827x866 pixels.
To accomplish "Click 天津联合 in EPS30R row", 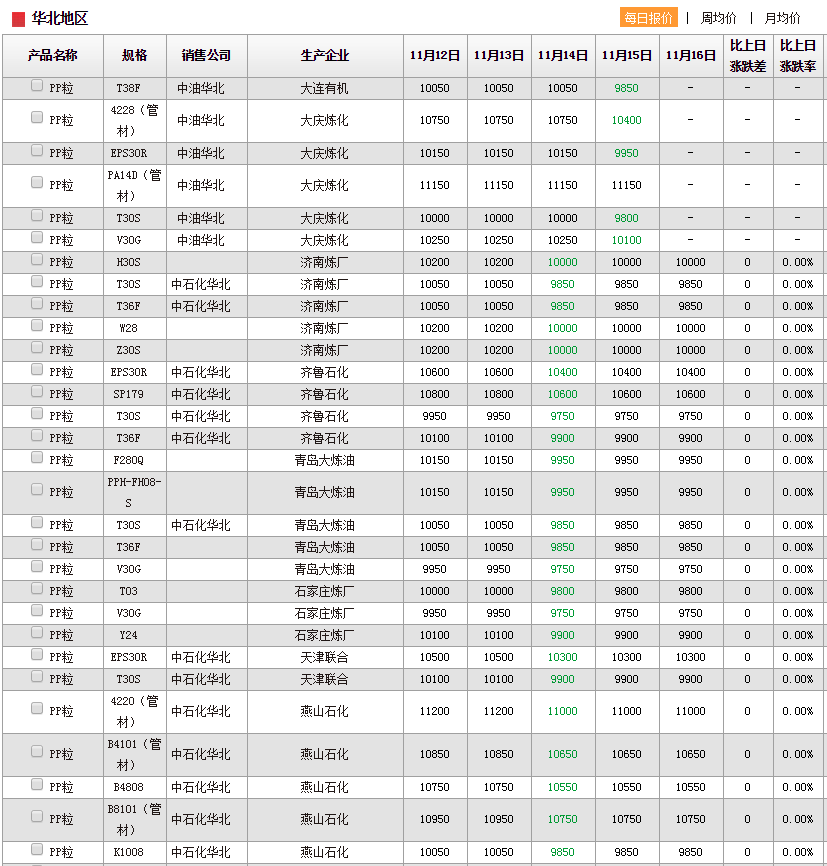I will coord(325,657).
